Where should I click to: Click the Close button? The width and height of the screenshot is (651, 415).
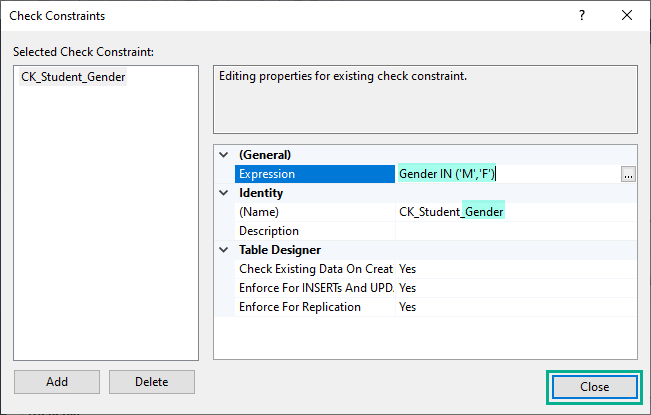tap(595, 387)
